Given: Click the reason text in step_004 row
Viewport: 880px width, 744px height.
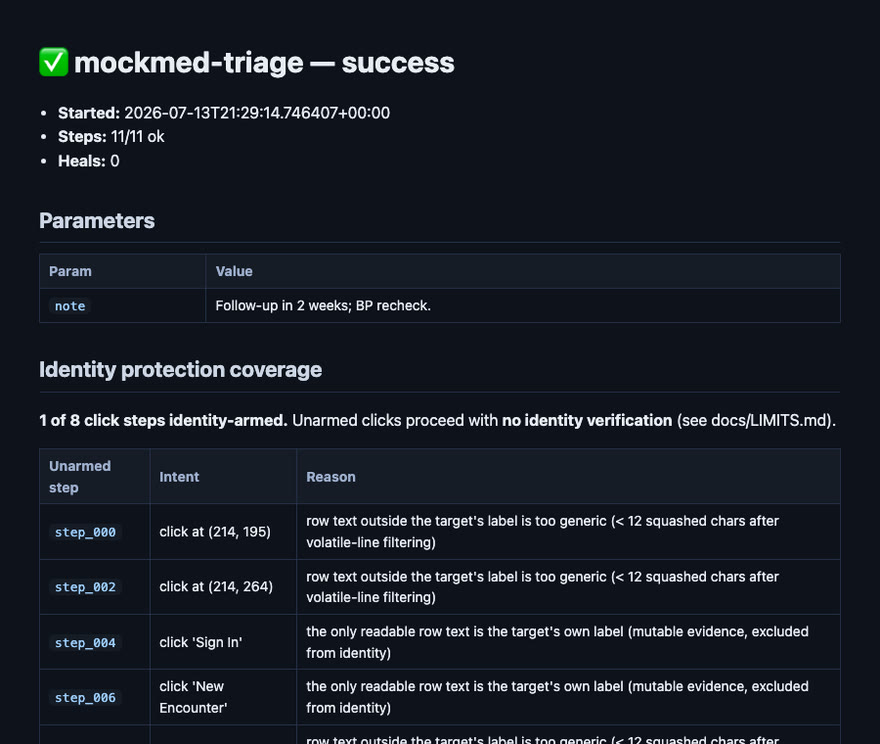Looking at the screenshot, I should tap(557, 642).
